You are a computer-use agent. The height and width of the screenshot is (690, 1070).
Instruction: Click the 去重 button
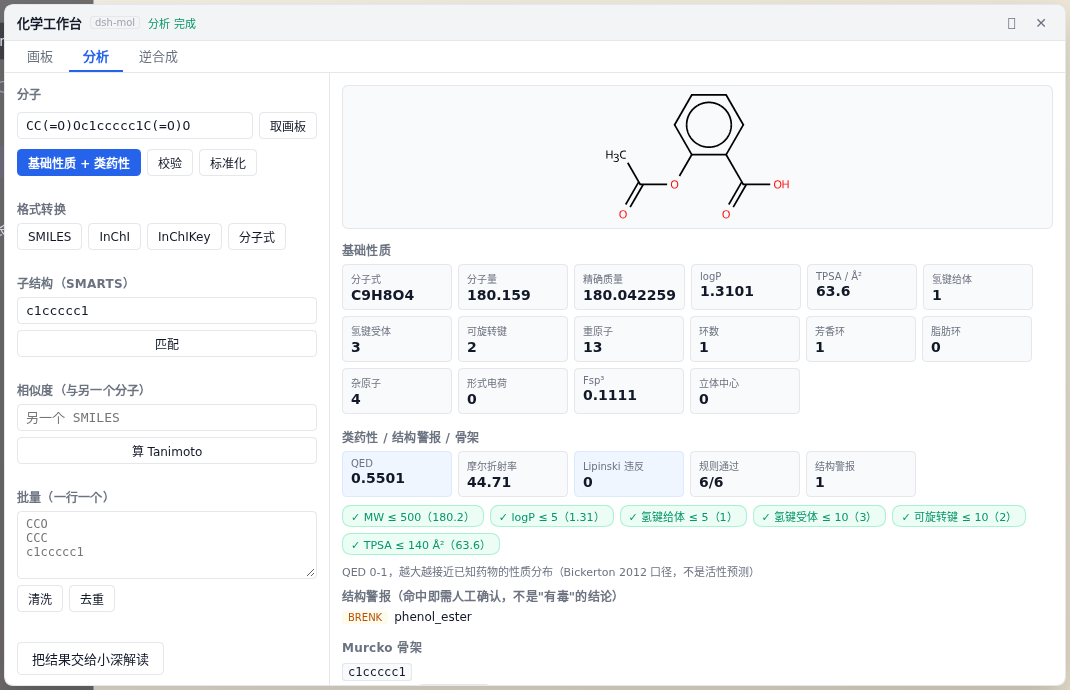click(x=92, y=599)
